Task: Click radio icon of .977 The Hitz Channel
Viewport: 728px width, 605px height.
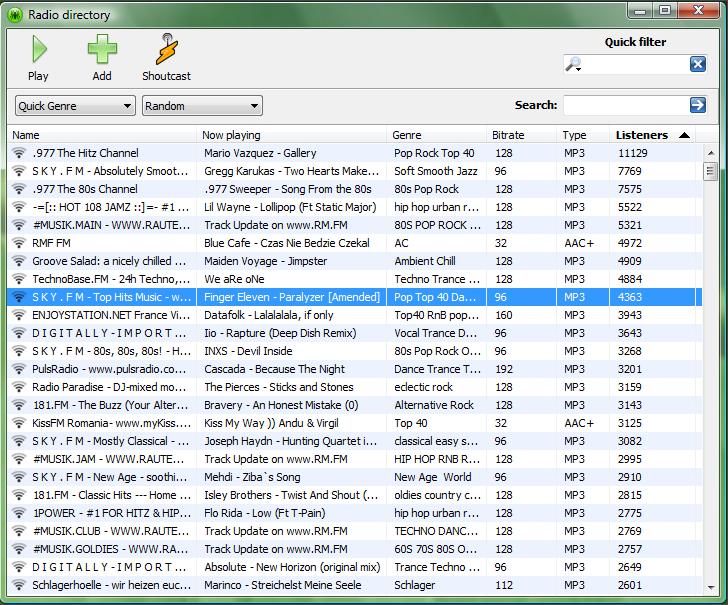Action: point(19,153)
